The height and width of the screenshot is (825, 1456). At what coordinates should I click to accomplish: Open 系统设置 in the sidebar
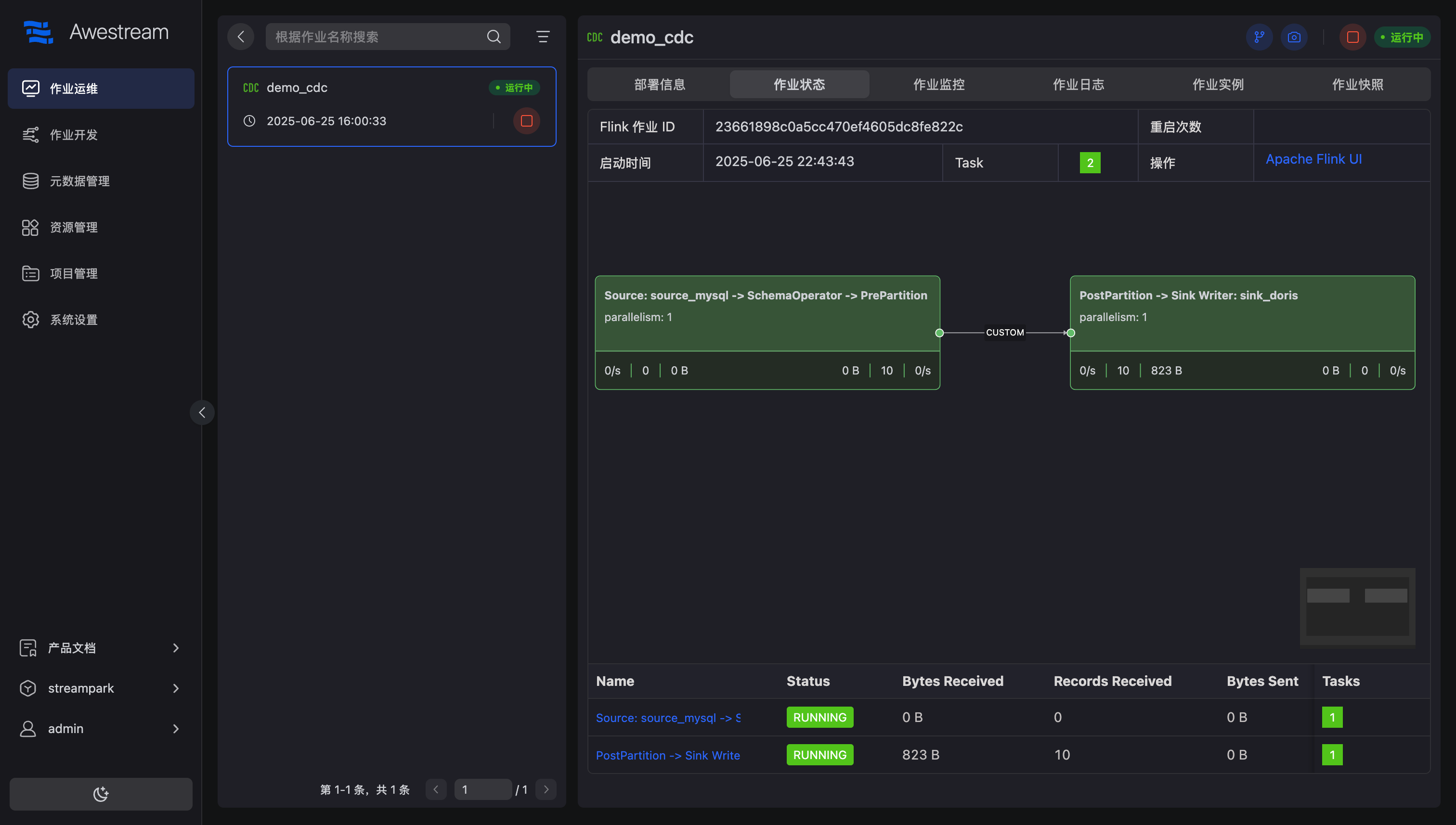pyautogui.click(x=73, y=320)
